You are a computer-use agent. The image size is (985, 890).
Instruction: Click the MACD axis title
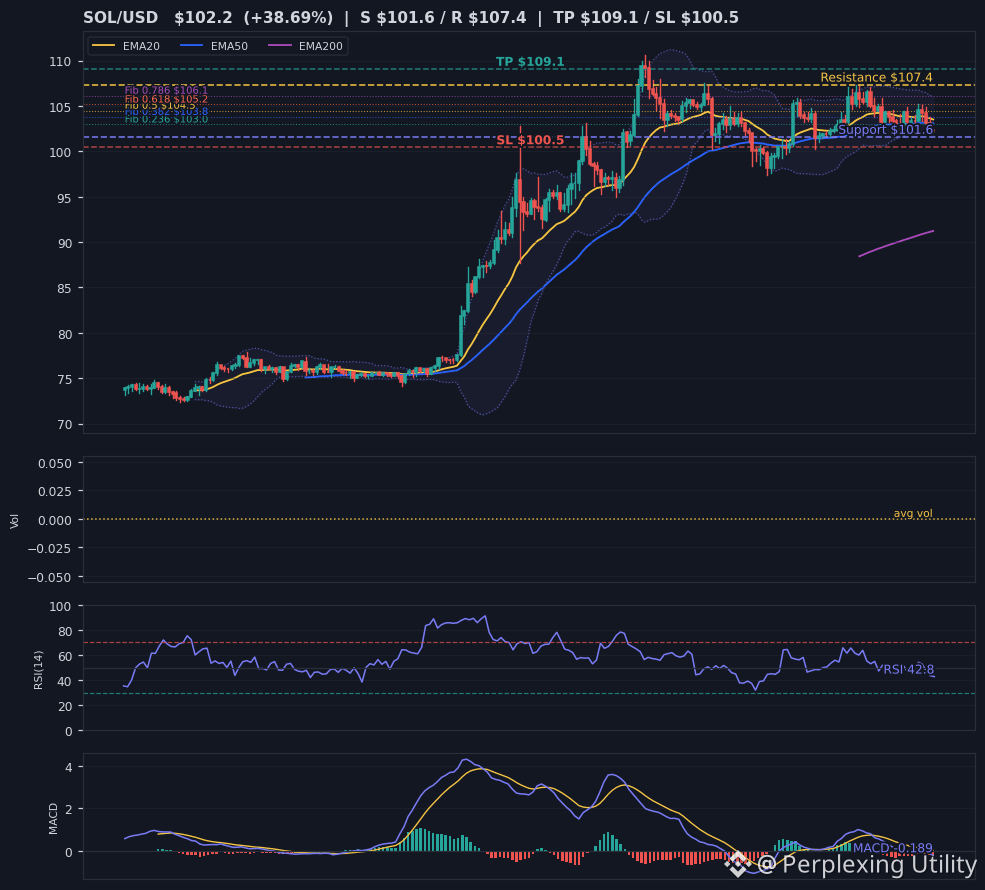(x=53, y=819)
